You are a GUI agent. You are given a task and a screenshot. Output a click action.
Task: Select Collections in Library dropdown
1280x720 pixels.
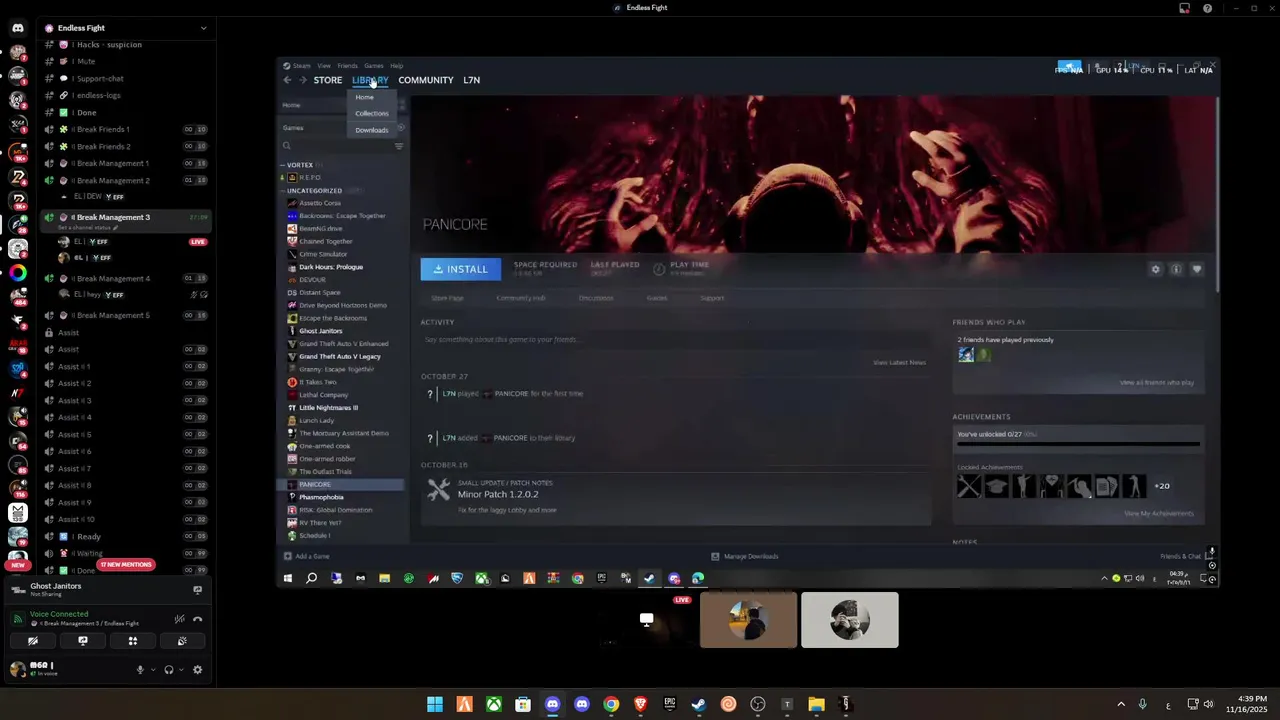(371, 114)
